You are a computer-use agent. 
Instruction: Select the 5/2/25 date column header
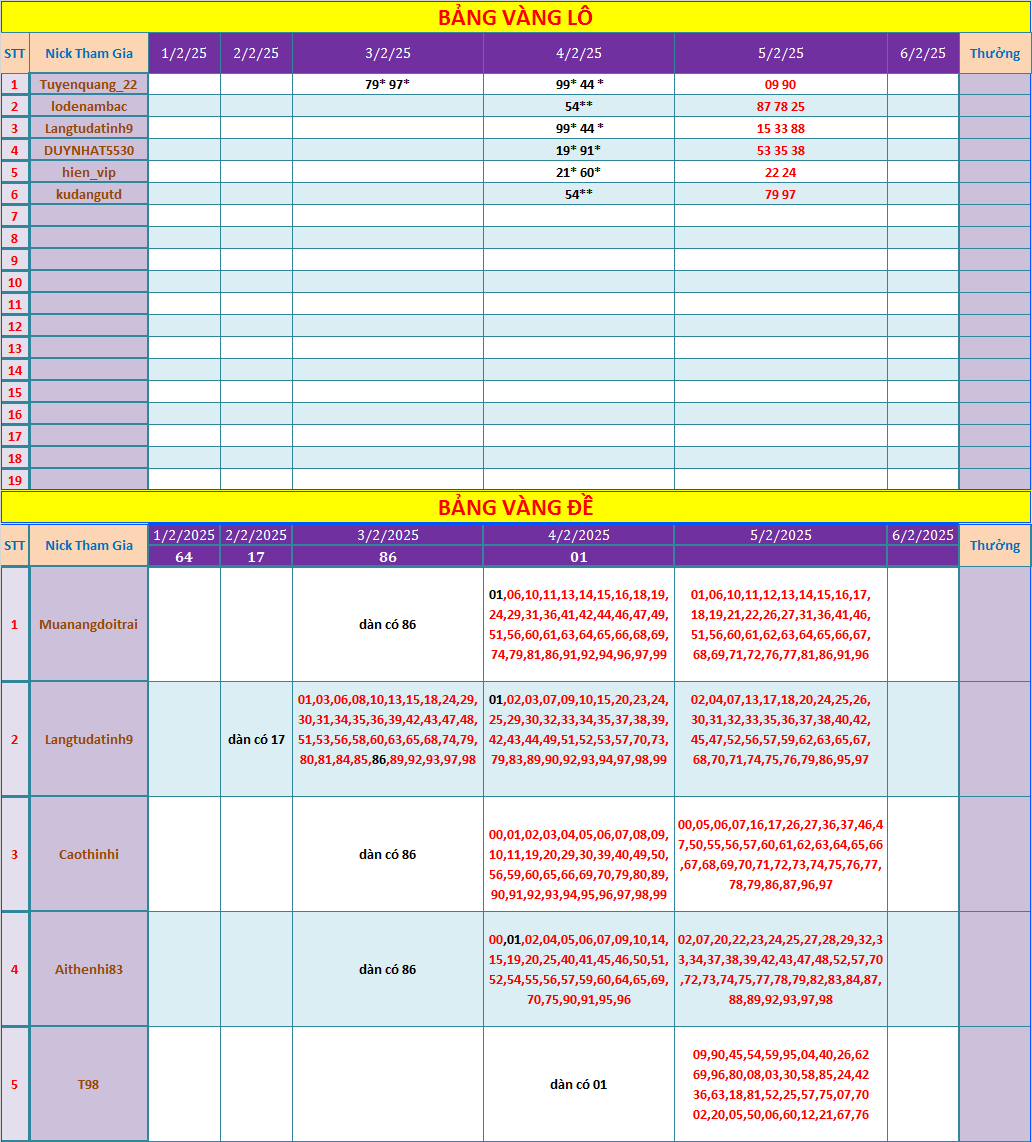pyautogui.click(x=781, y=53)
